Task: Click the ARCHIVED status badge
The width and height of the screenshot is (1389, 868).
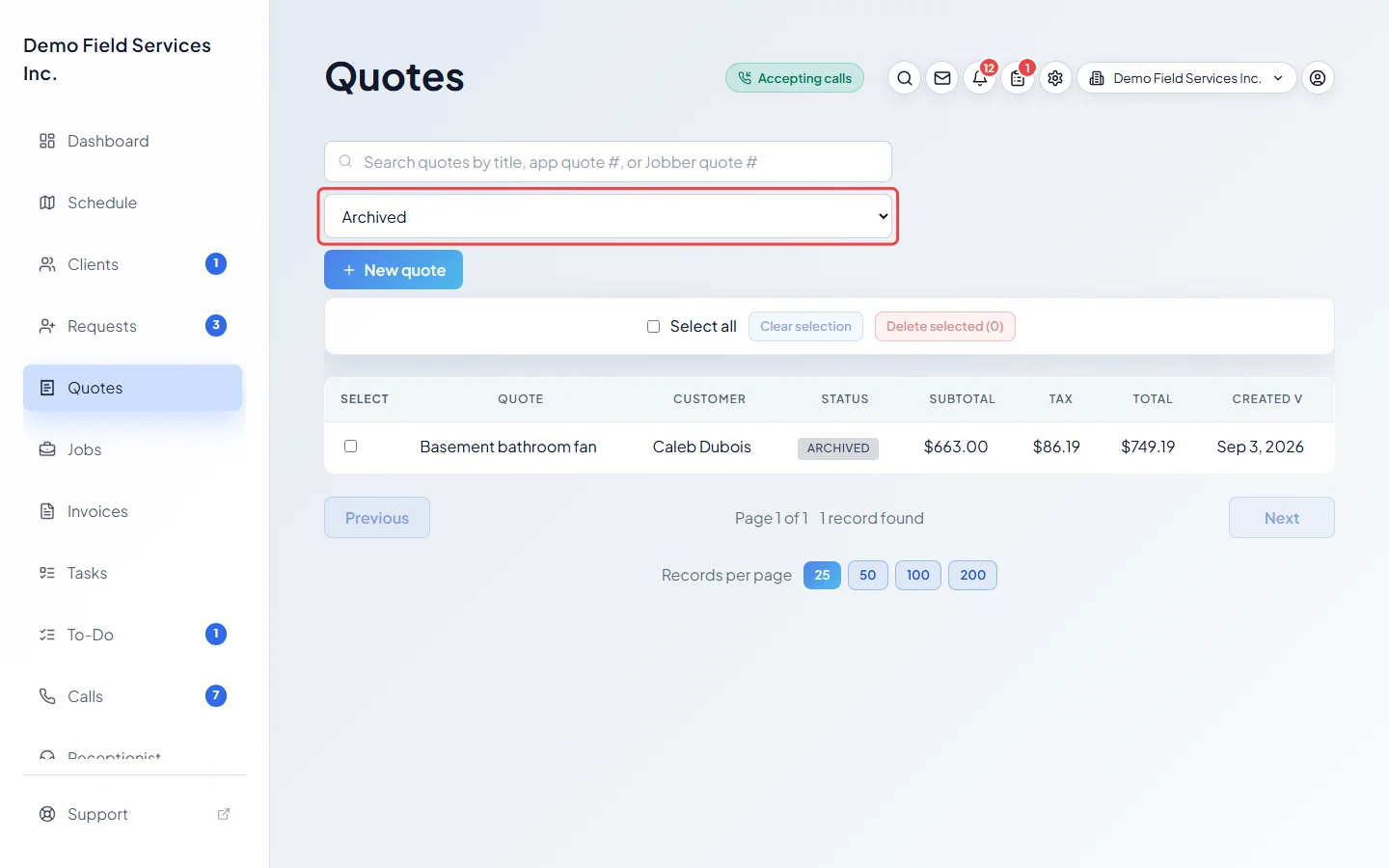Action: point(838,448)
